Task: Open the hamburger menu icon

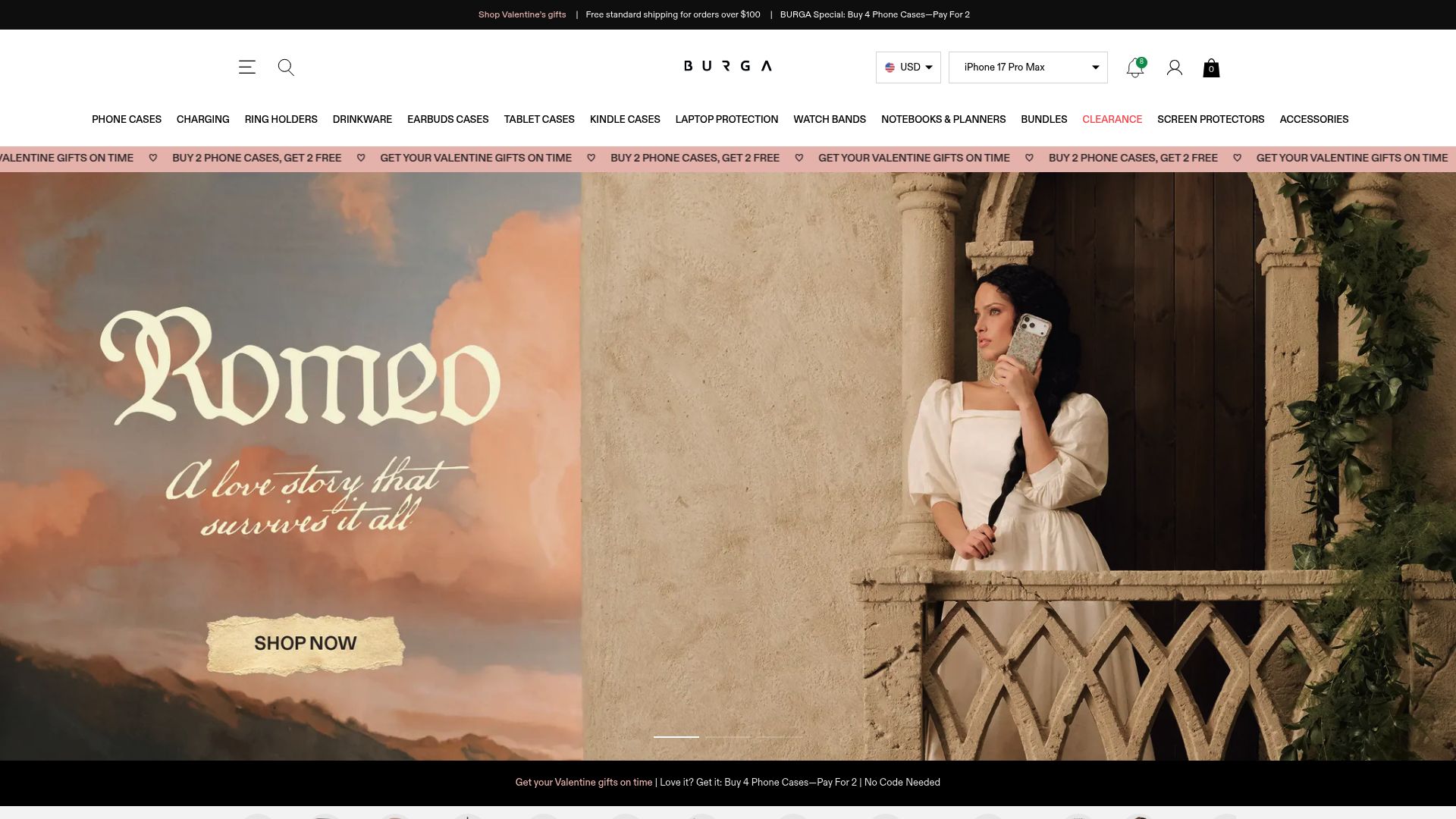Action: [247, 67]
